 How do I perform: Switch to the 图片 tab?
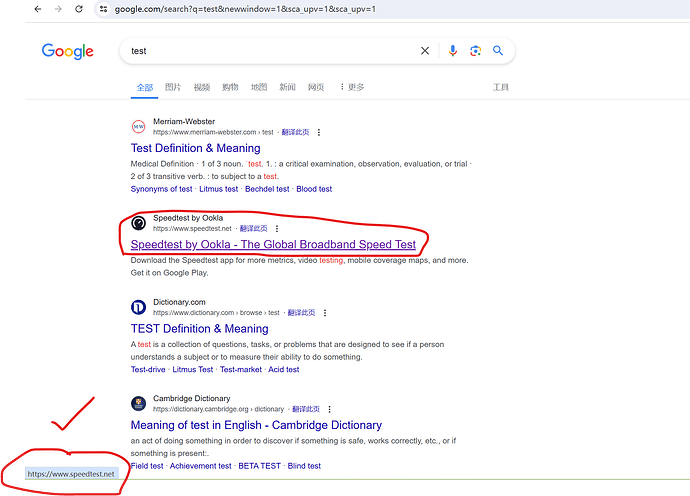click(x=173, y=87)
